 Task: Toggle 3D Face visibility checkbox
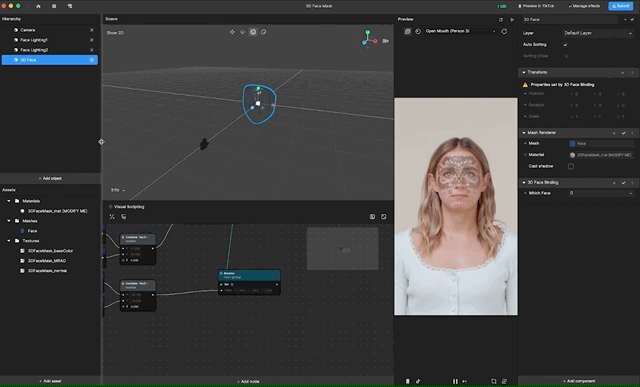pos(91,60)
